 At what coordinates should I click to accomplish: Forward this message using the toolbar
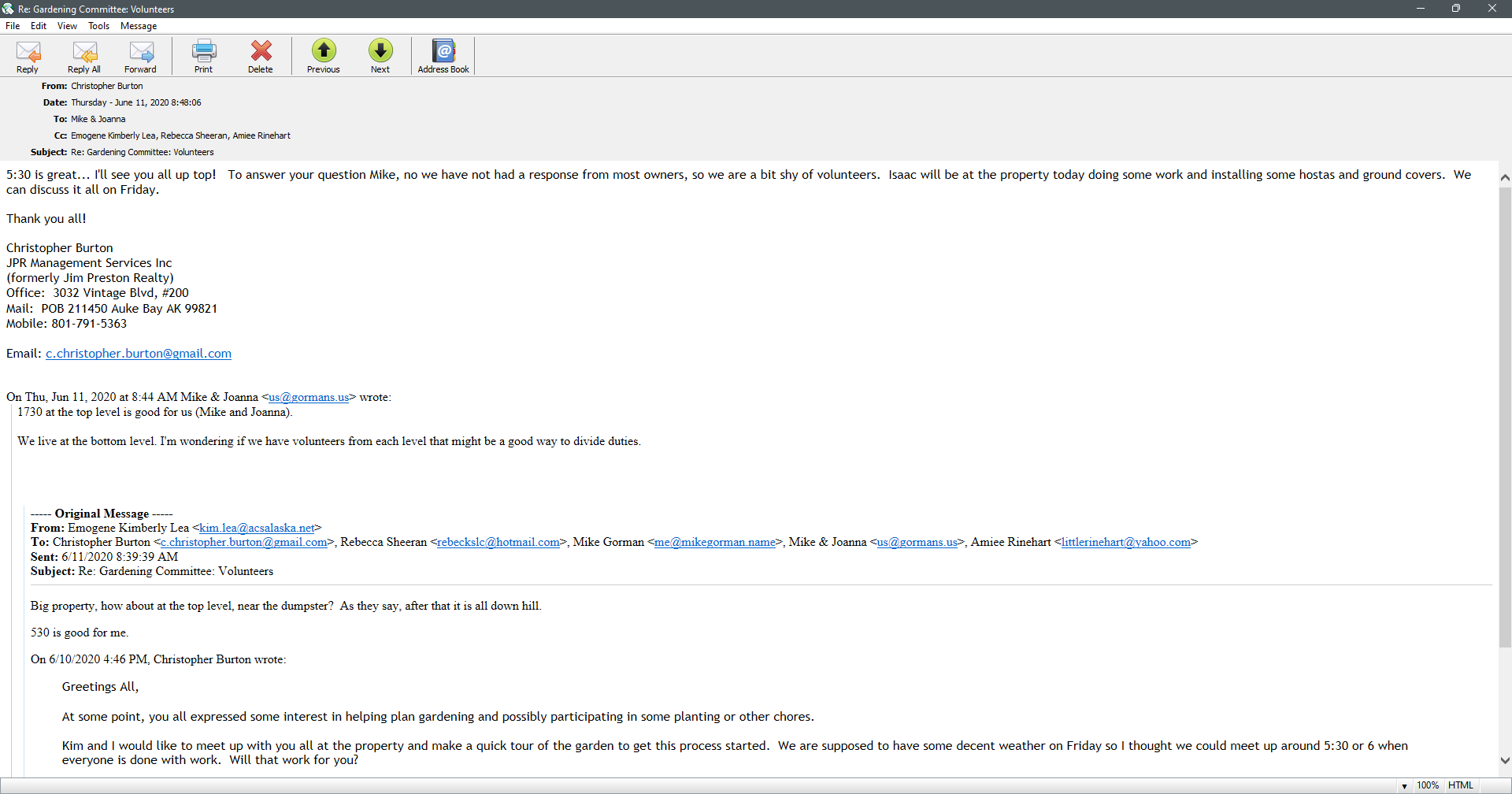pyautogui.click(x=141, y=56)
